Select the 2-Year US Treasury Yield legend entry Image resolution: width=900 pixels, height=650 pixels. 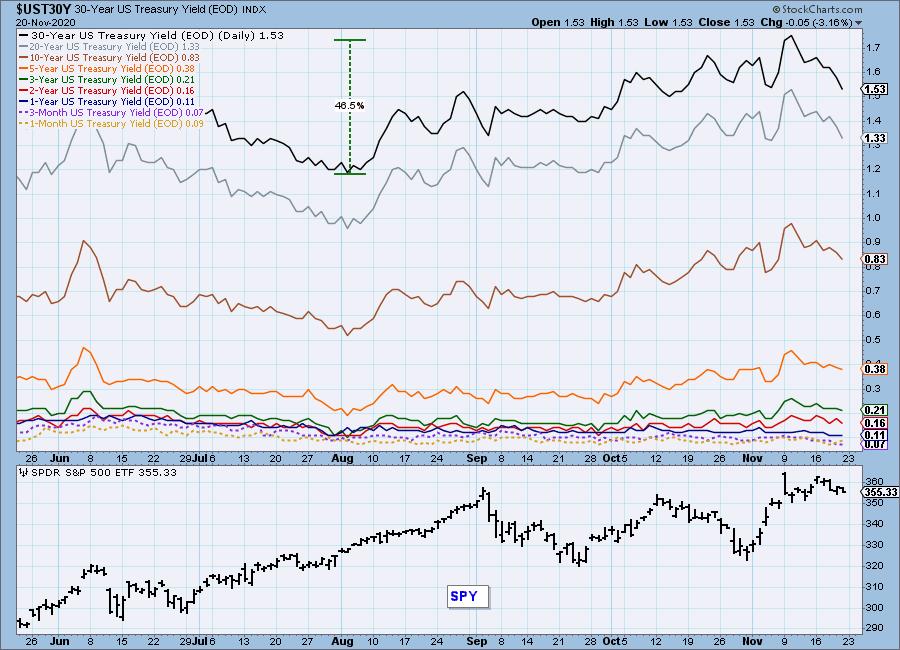107,90
